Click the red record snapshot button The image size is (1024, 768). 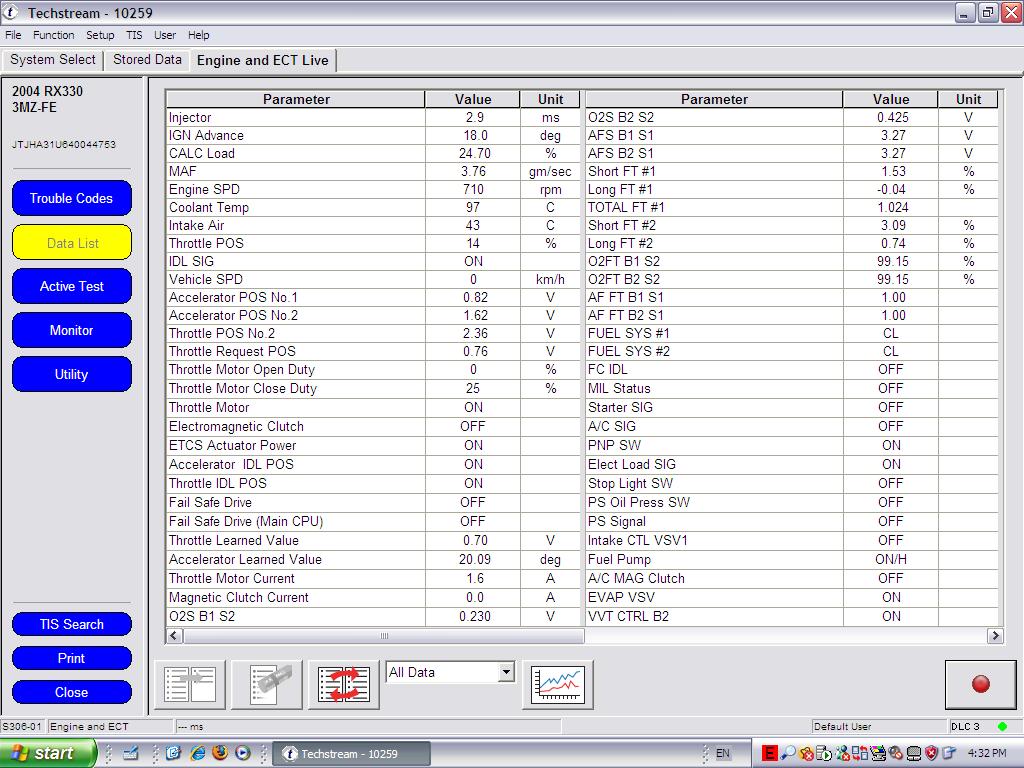(980, 684)
